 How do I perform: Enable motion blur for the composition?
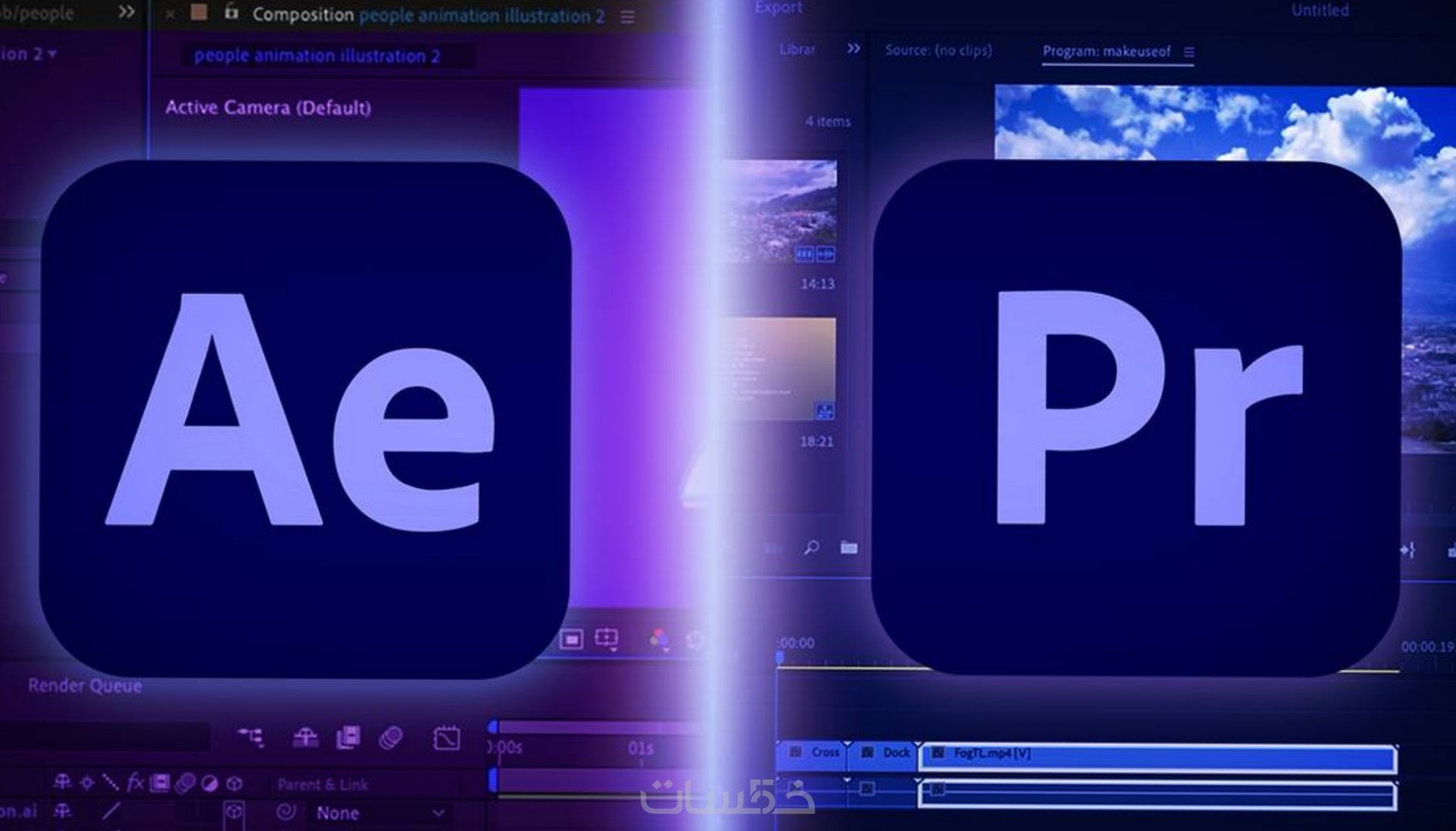click(391, 737)
